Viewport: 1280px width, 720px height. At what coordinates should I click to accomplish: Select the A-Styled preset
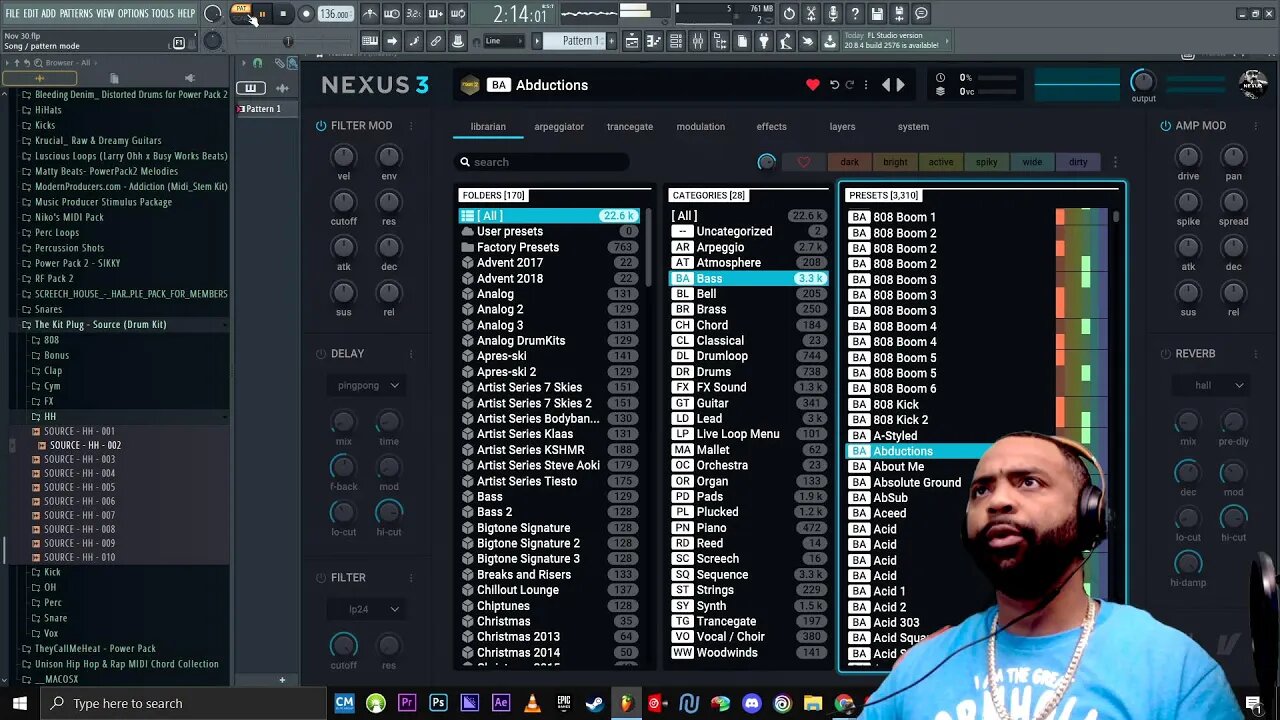tap(895, 436)
